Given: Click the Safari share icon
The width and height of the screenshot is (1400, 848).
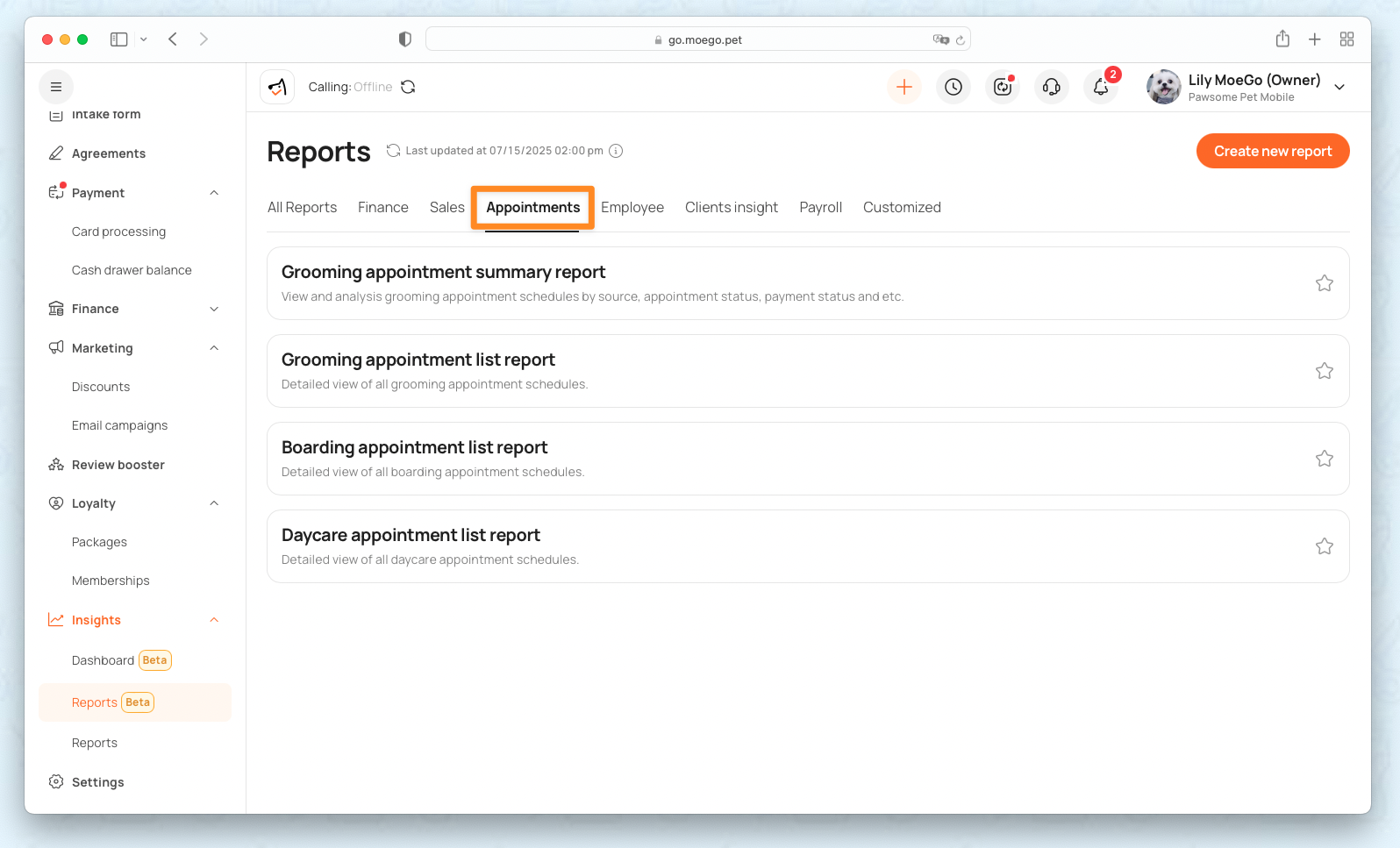Looking at the screenshot, I should [1282, 39].
